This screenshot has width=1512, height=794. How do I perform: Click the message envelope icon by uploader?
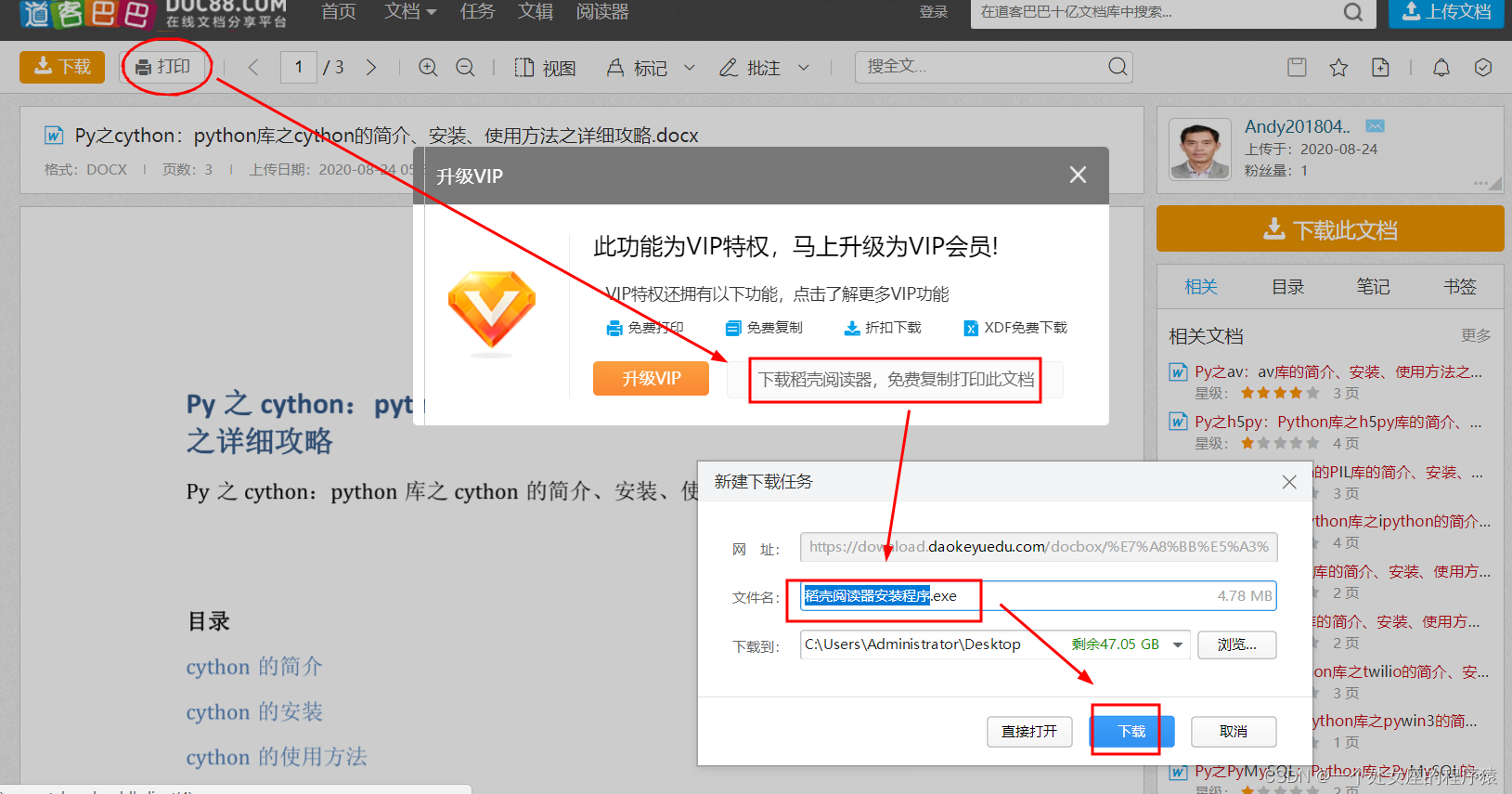click(x=1376, y=125)
